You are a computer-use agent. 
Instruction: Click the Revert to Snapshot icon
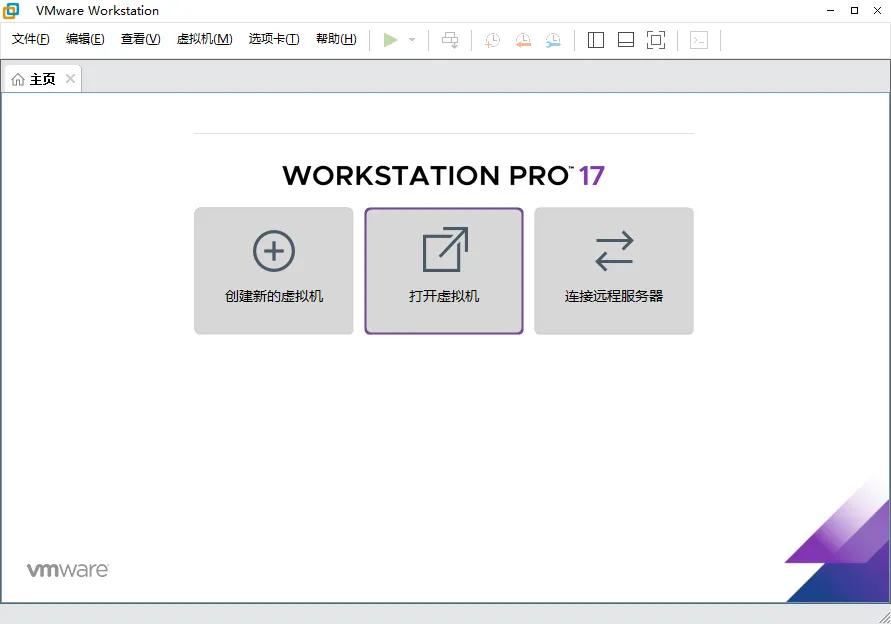[523, 40]
